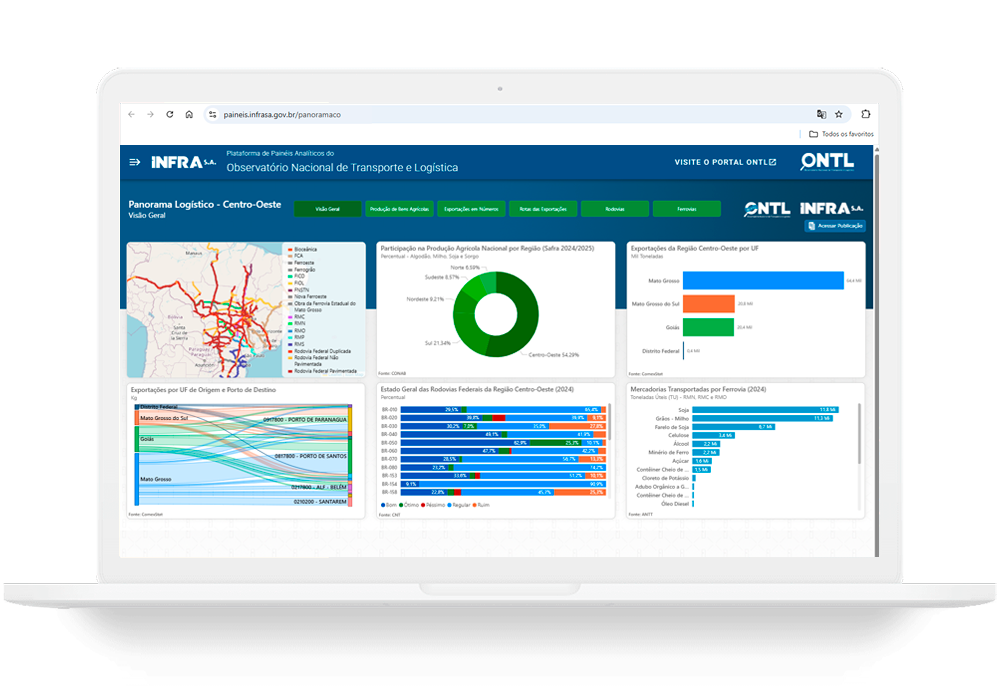The height and width of the screenshot is (686, 1000).
Task: Open the Exportações em Números tab
Action: (x=471, y=209)
